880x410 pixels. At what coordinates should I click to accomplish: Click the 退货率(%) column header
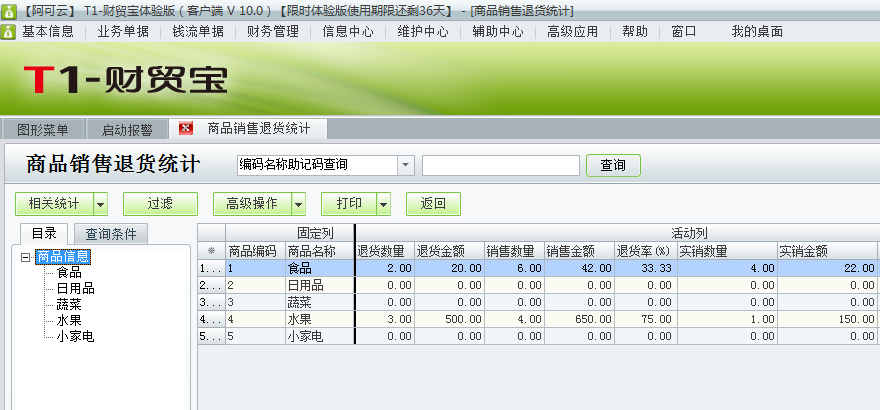pyautogui.click(x=646, y=251)
